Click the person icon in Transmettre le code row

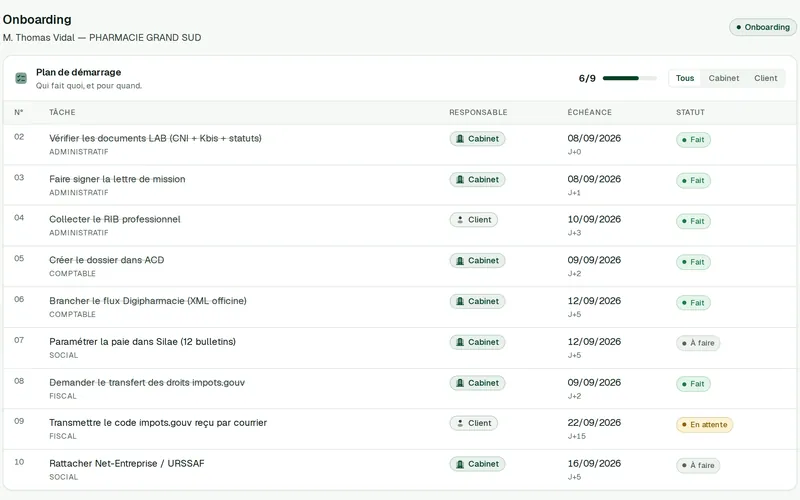[460, 423]
